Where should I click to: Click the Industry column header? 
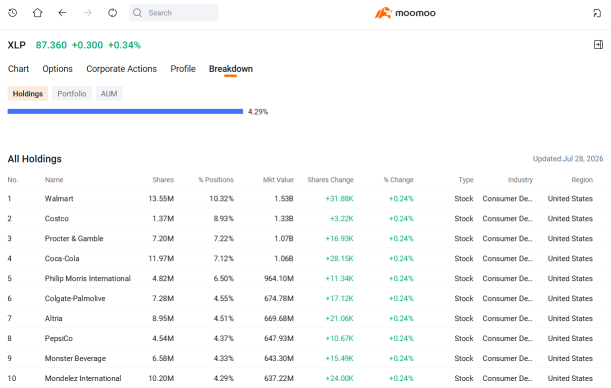pos(520,180)
